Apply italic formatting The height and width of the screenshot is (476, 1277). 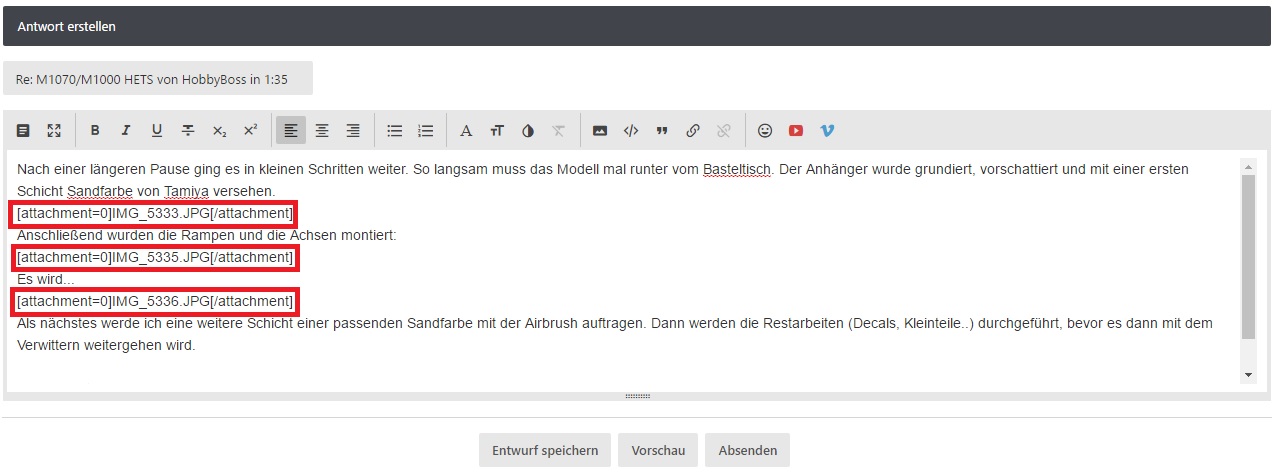(x=126, y=130)
